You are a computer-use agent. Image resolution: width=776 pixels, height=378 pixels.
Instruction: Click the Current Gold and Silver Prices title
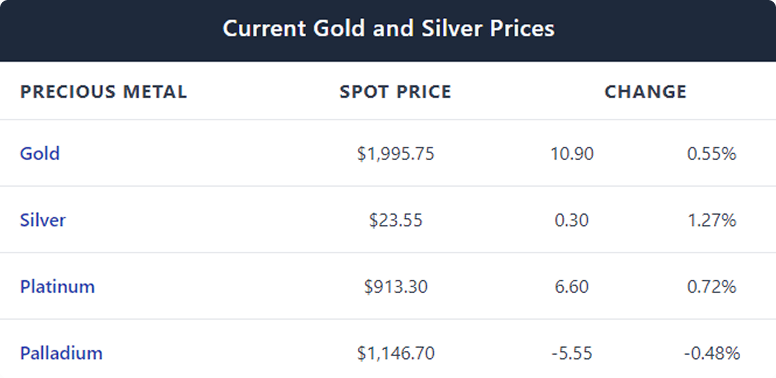point(388,28)
